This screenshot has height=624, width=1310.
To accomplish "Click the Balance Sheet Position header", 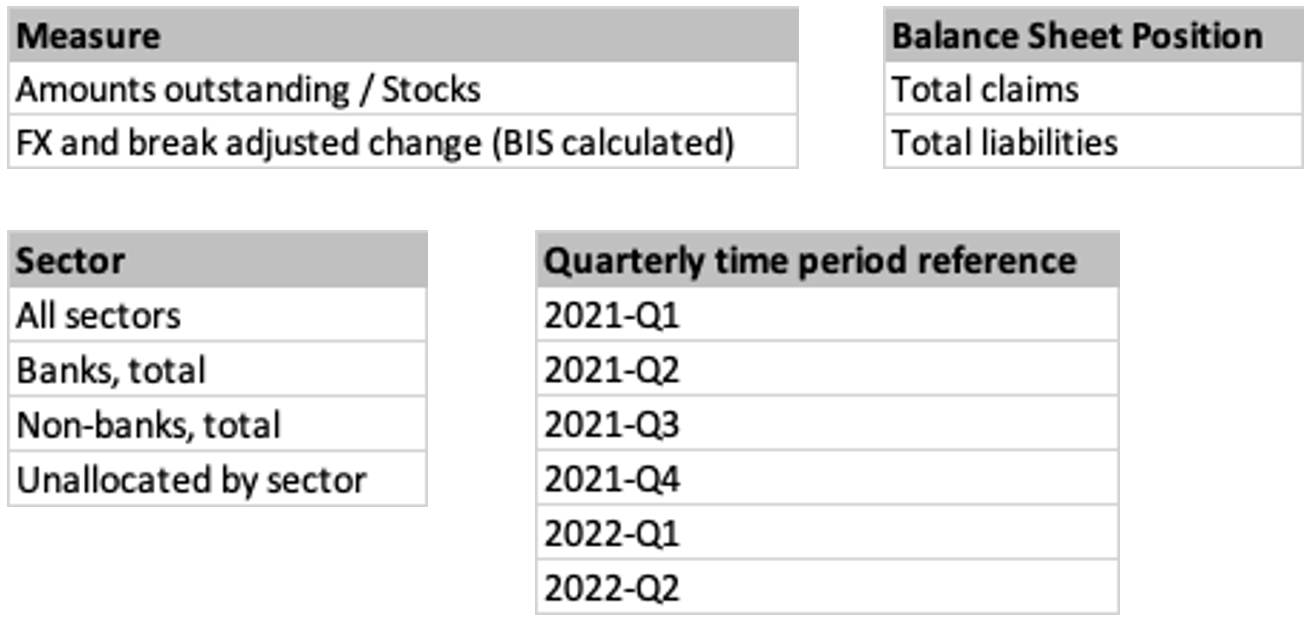I will click(1093, 36).
